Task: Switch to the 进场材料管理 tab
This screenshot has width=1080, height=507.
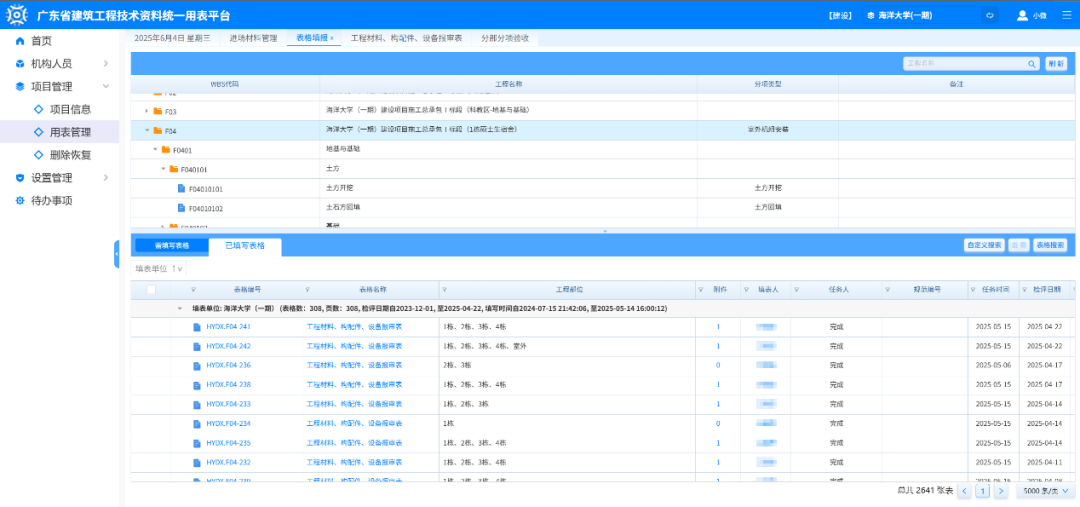Action: click(x=253, y=39)
